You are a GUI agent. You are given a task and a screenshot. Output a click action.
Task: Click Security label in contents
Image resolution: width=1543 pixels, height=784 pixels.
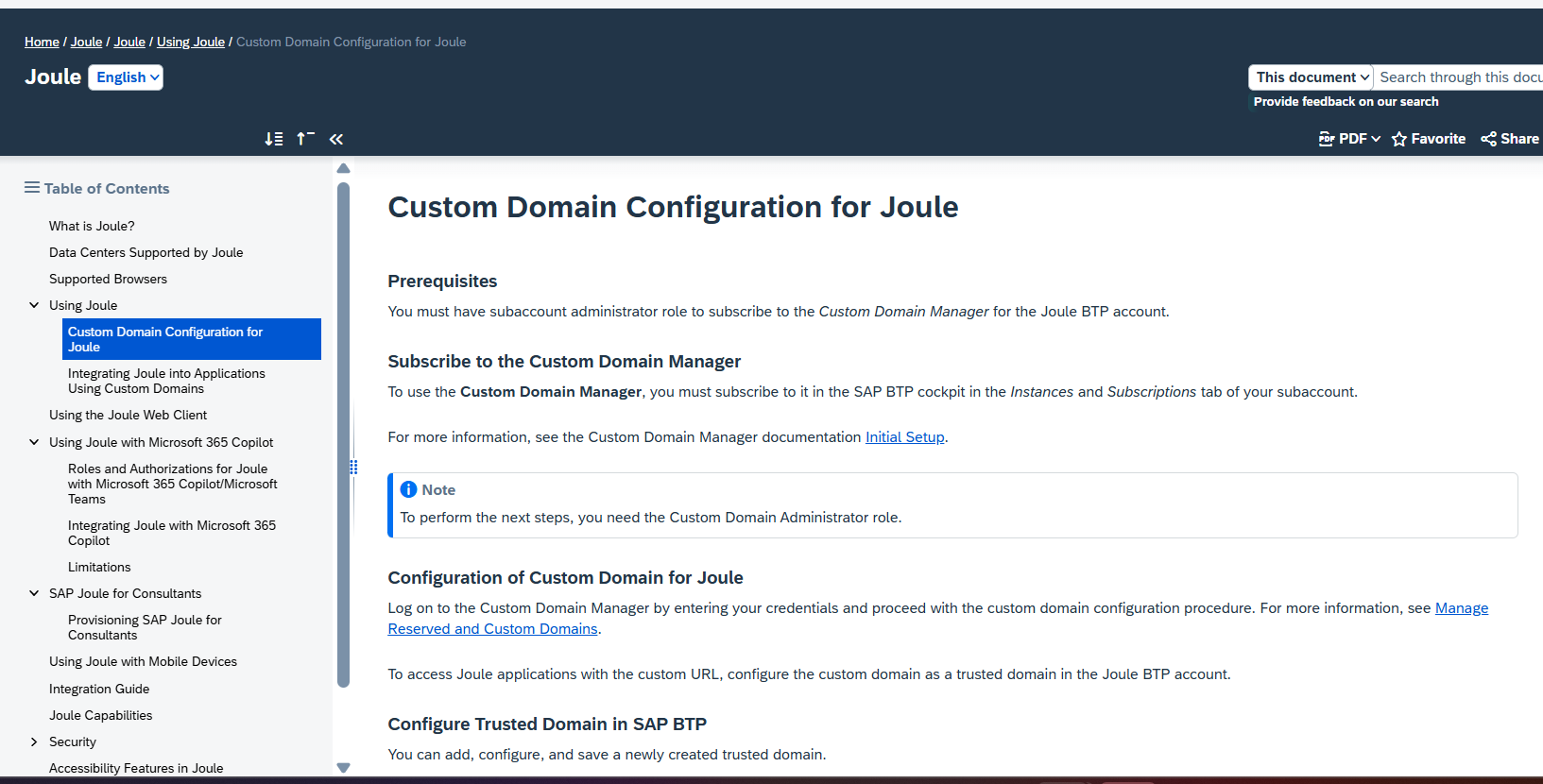[73, 741]
